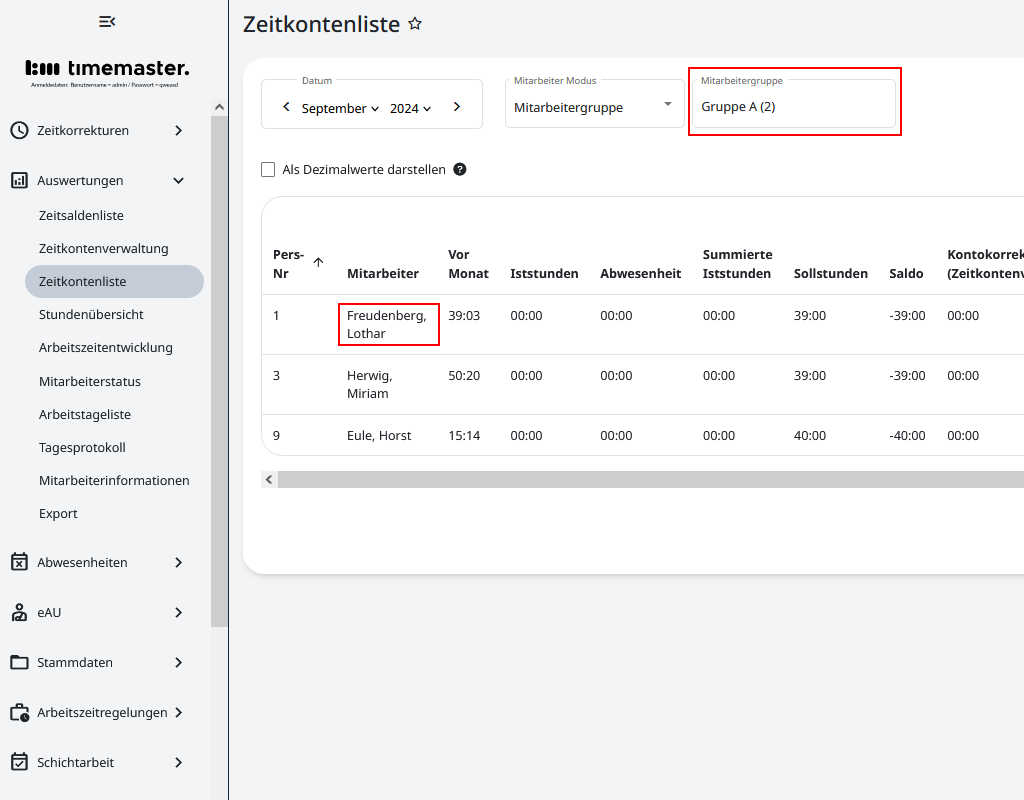Expand the Arbeitszeitregelungen menu section
Screen dimensions: 1024x800
(x=178, y=712)
